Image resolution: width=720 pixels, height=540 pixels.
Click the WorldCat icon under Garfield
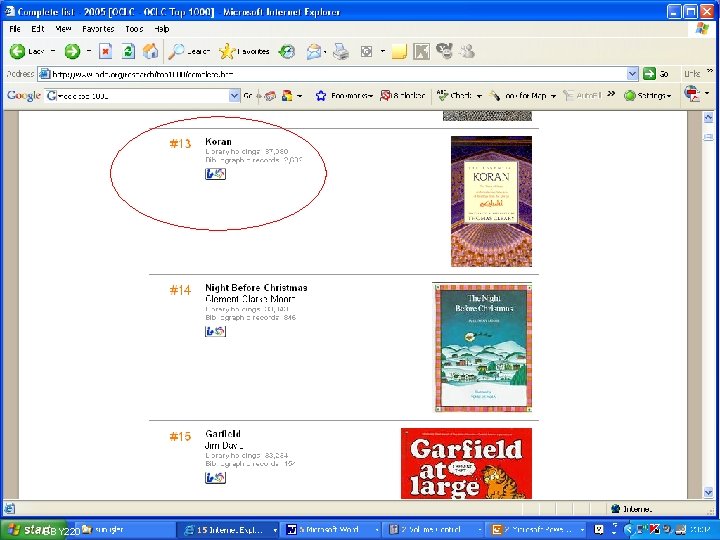[x=215, y=478]
